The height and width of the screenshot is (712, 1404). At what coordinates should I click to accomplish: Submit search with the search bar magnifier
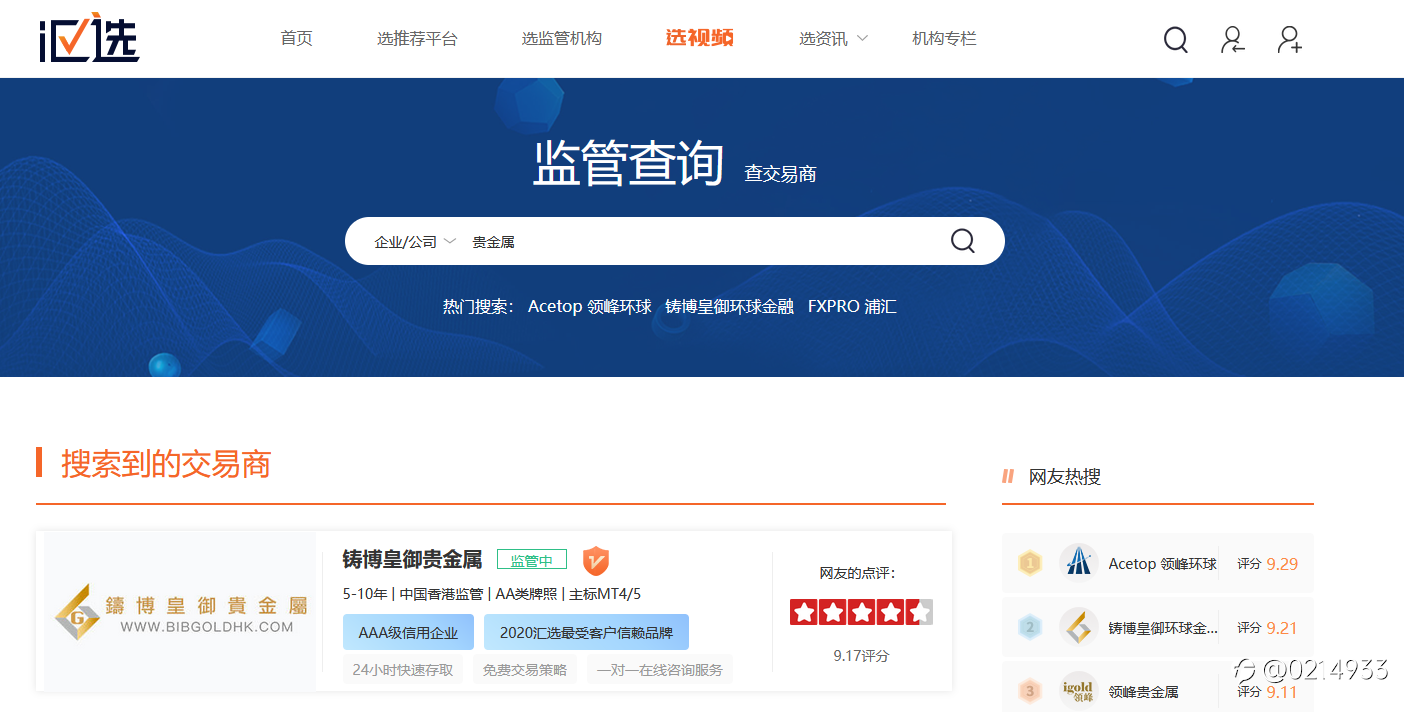(962, 241)
